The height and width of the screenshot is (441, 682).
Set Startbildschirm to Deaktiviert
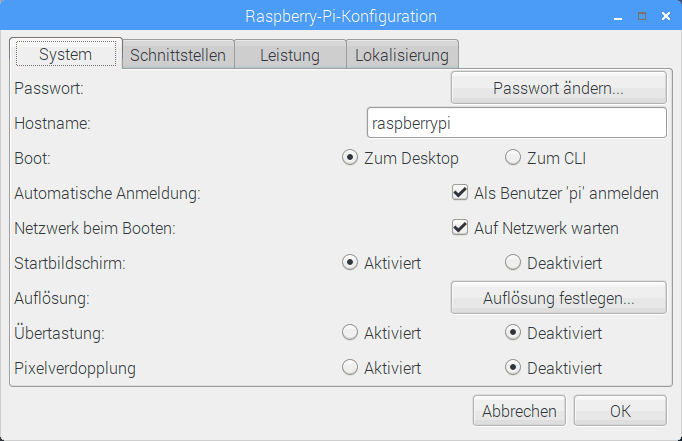513,263
